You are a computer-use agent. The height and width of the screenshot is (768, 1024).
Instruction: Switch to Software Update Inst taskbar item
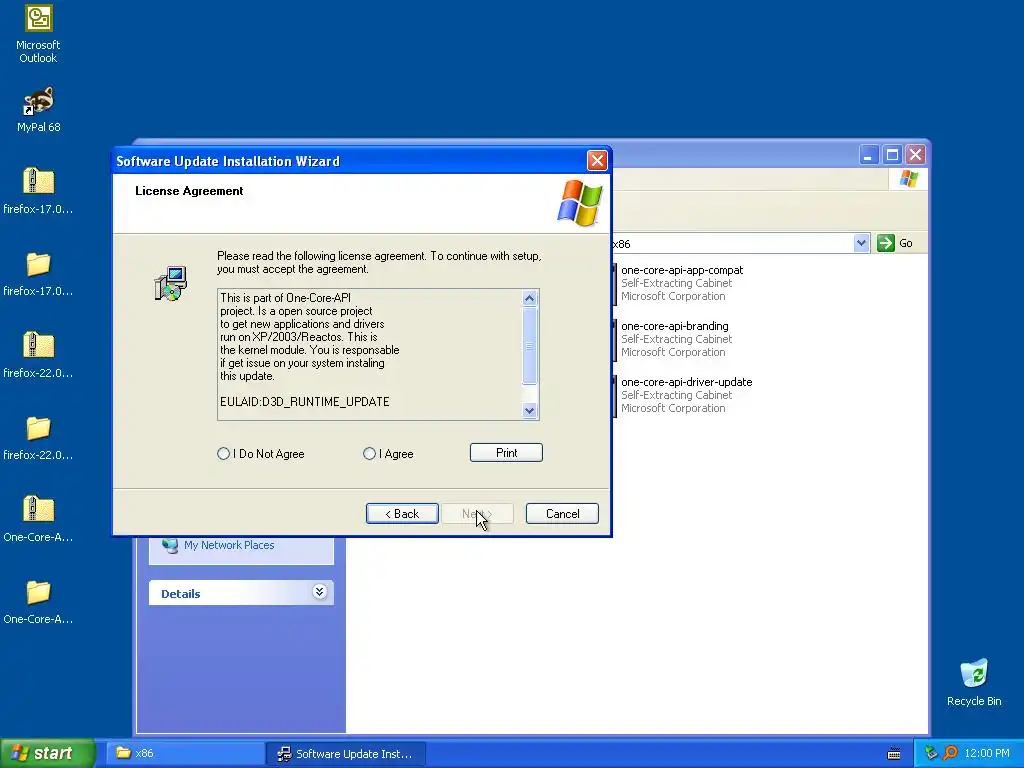click(x=346, y=753)
